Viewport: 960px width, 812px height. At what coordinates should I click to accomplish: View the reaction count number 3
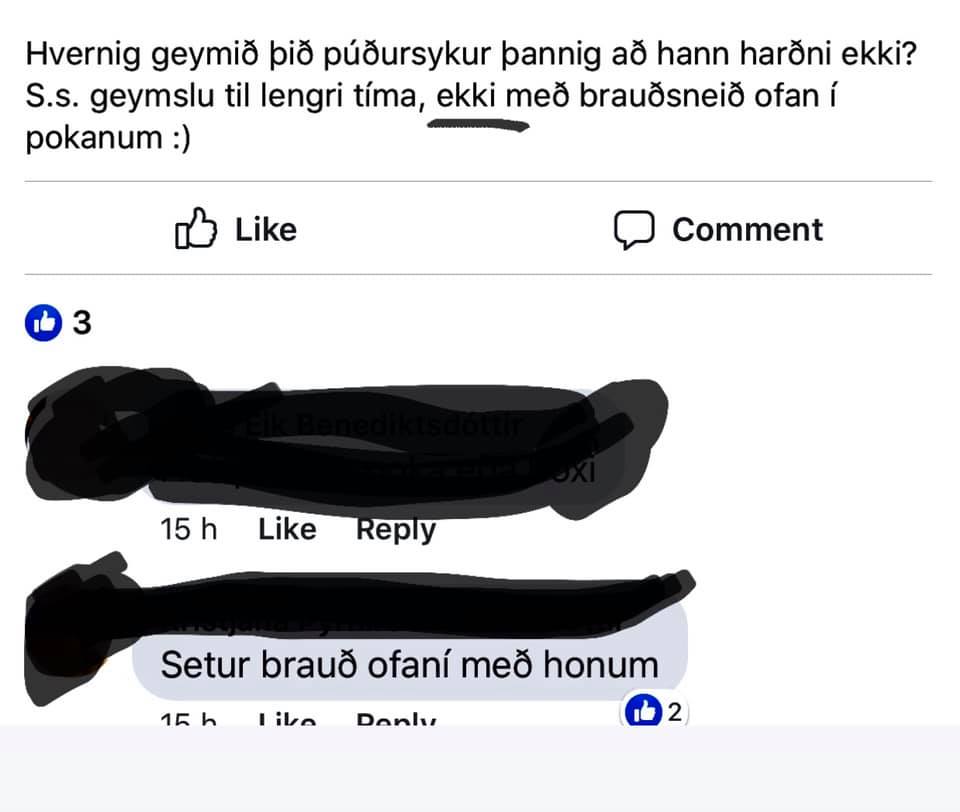[x=82, y=322]
